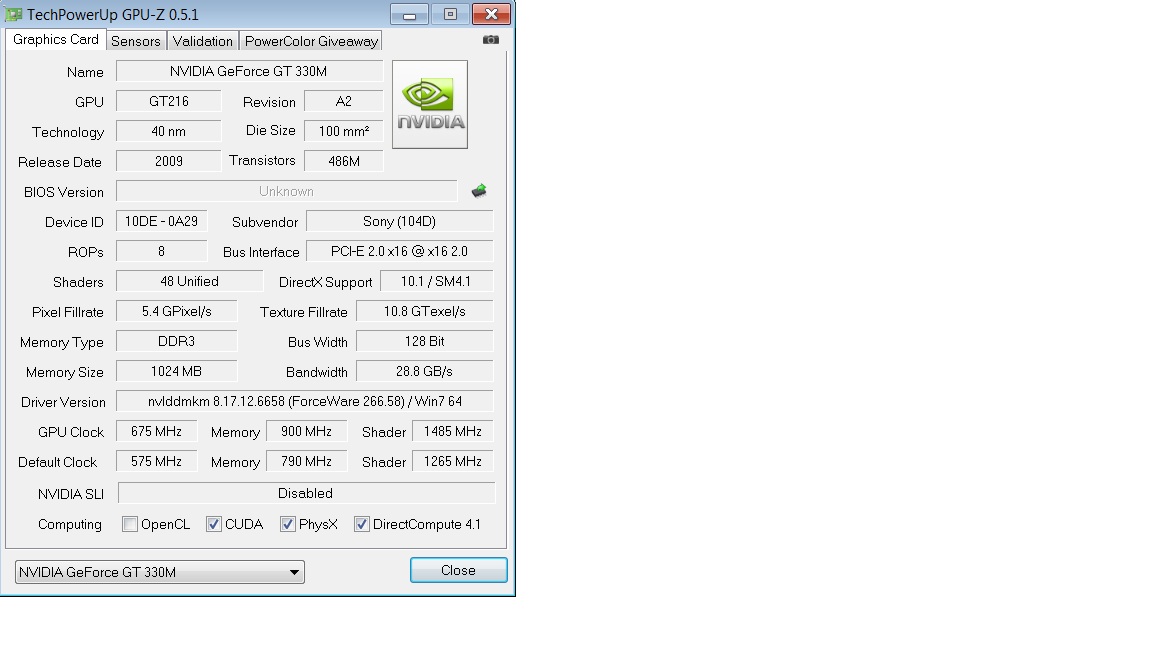Click the Release Date field 2009
The width and height of the screenshot is (1152, 648).
click(169, 161)
